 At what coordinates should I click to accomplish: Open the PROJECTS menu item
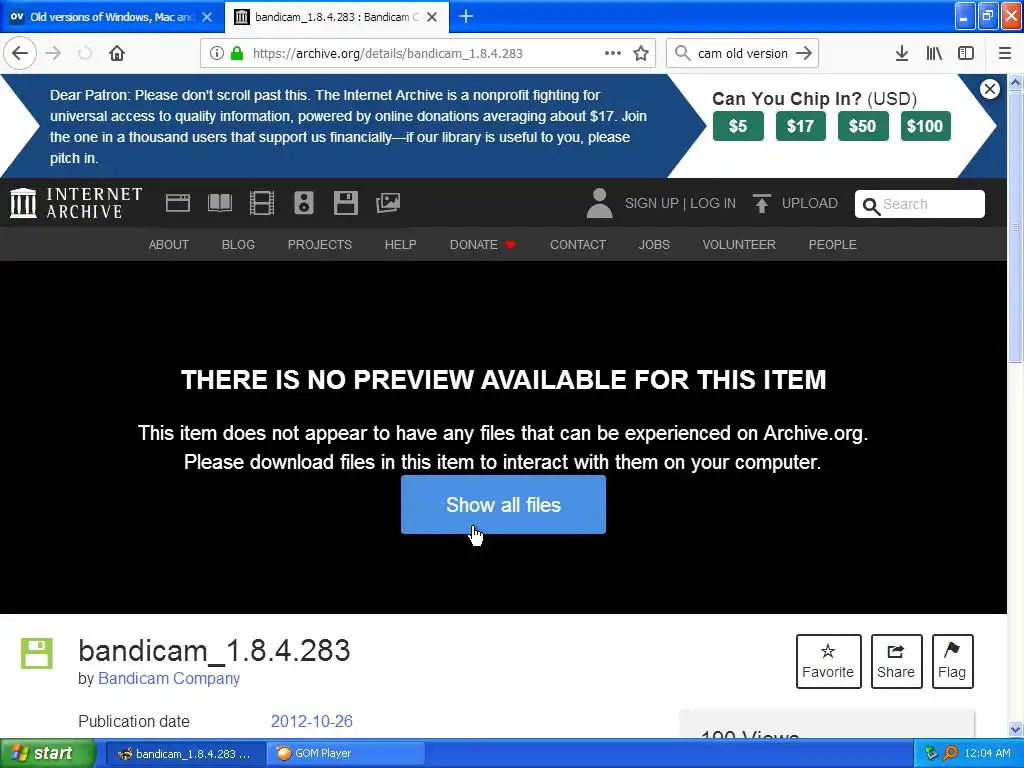pos(319,245)
